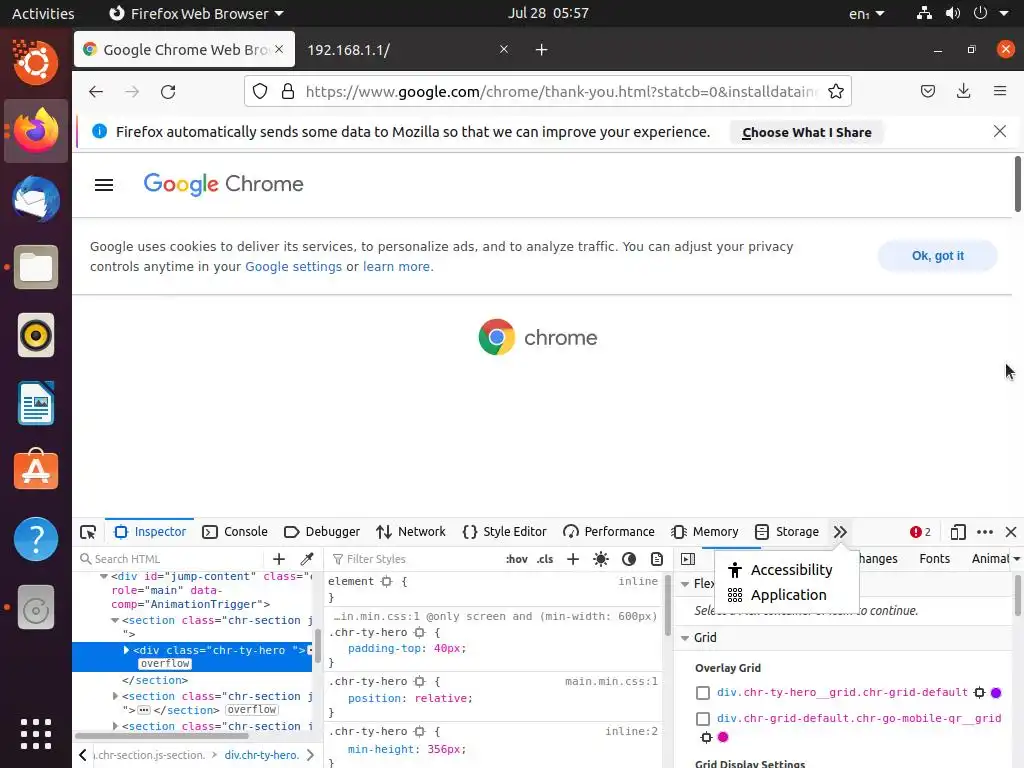The image size is (1024, 768).
Task: Open the Google settings link
Action: pyautogui.click(x=293, y=267)
